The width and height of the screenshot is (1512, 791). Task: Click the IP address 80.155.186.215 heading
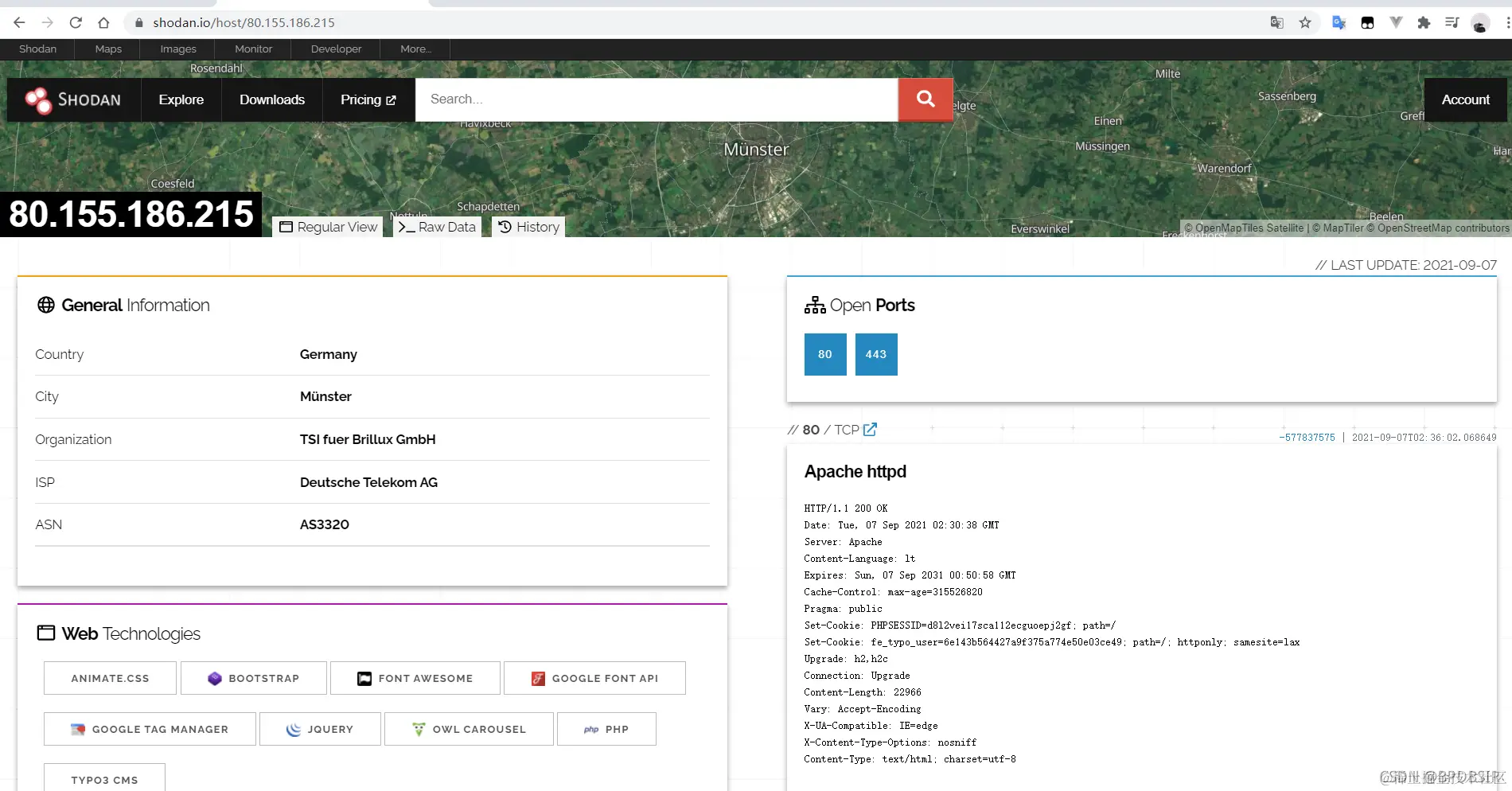coord(131,214)
